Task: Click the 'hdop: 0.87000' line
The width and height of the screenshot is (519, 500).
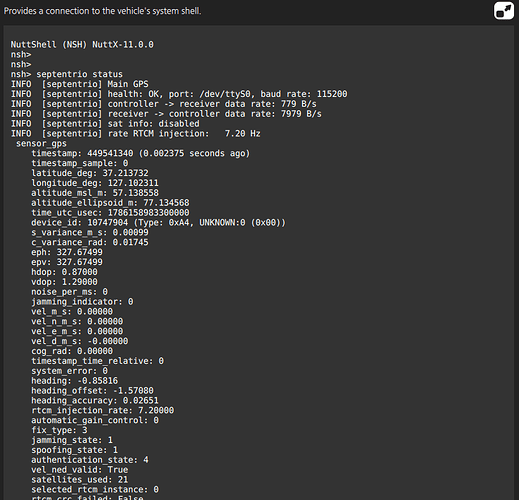Action: (64, 272)
